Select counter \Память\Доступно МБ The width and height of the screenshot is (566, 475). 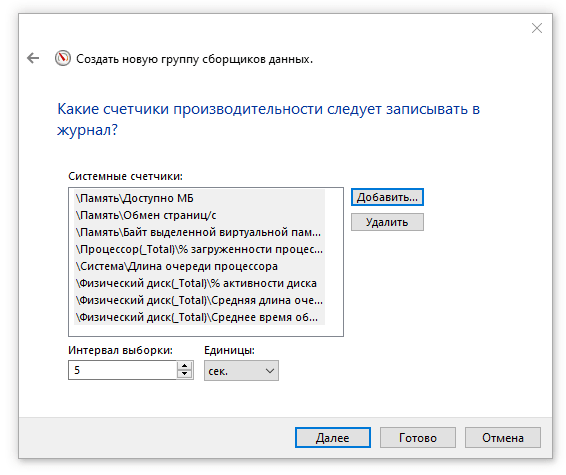tap(199, 198)
